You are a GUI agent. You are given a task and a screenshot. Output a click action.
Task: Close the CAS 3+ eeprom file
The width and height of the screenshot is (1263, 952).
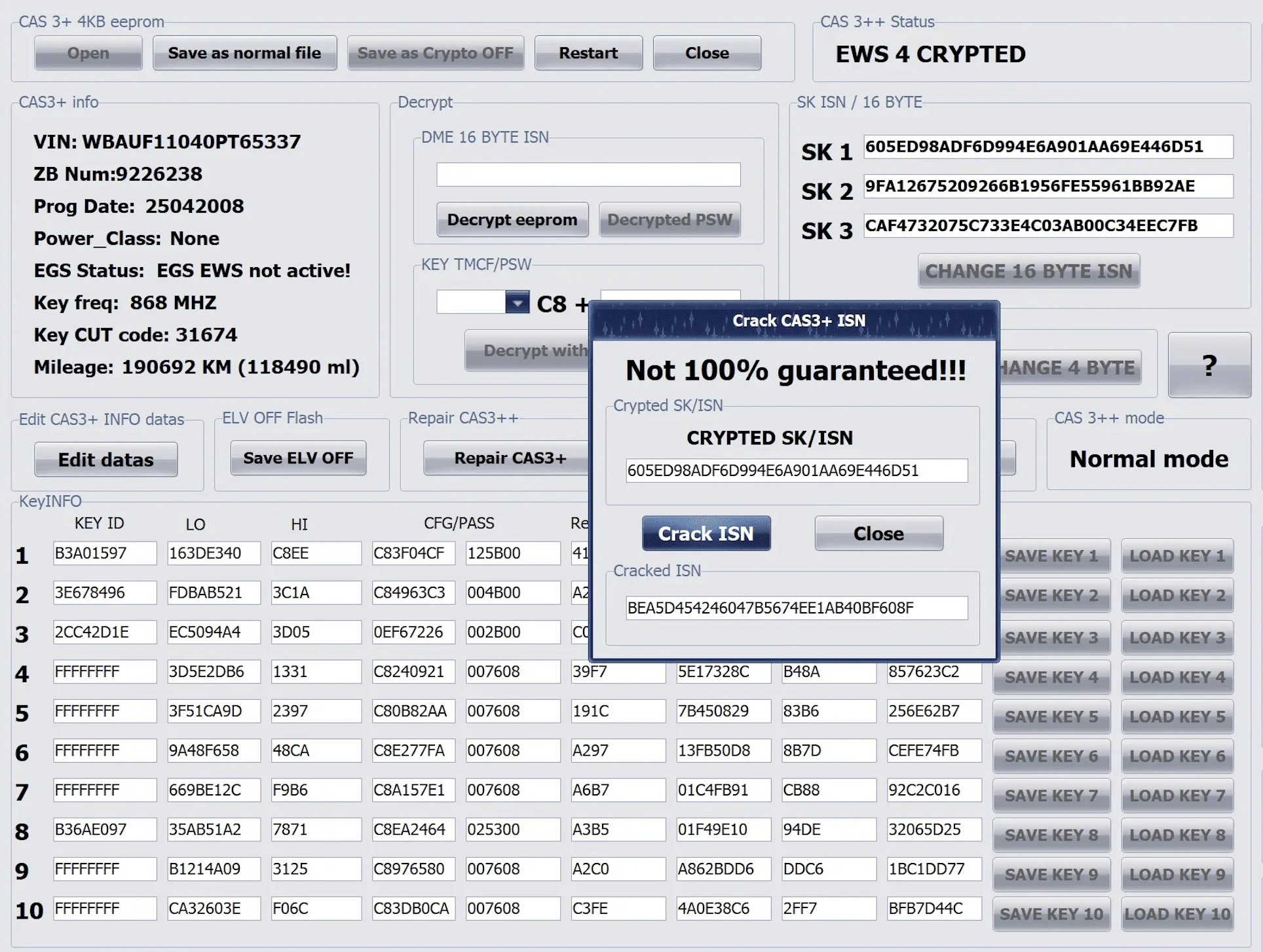pos(707,53)
